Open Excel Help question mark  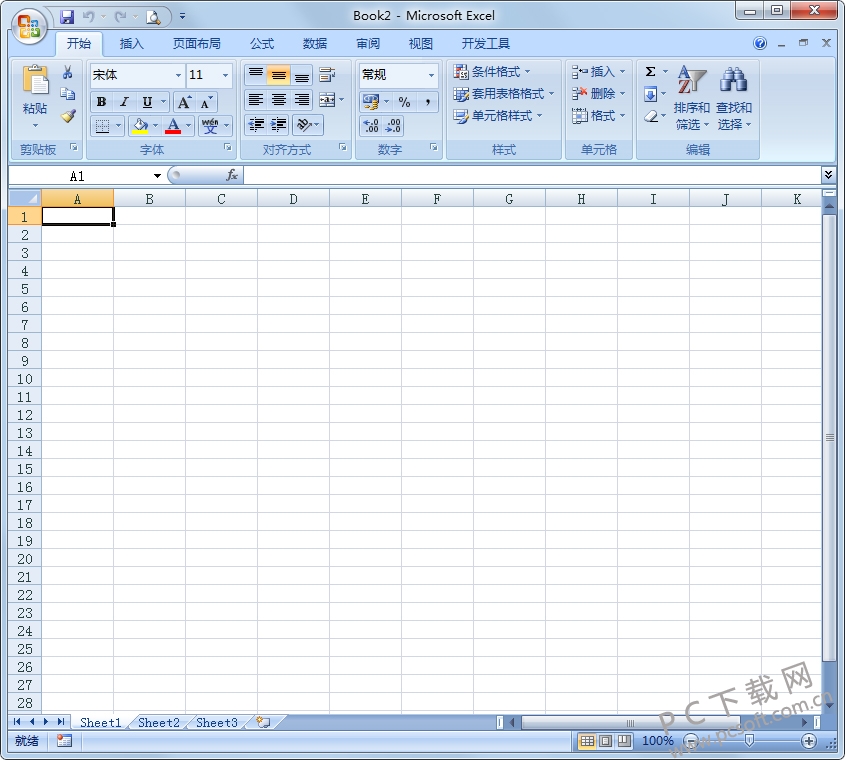point(760,43)
